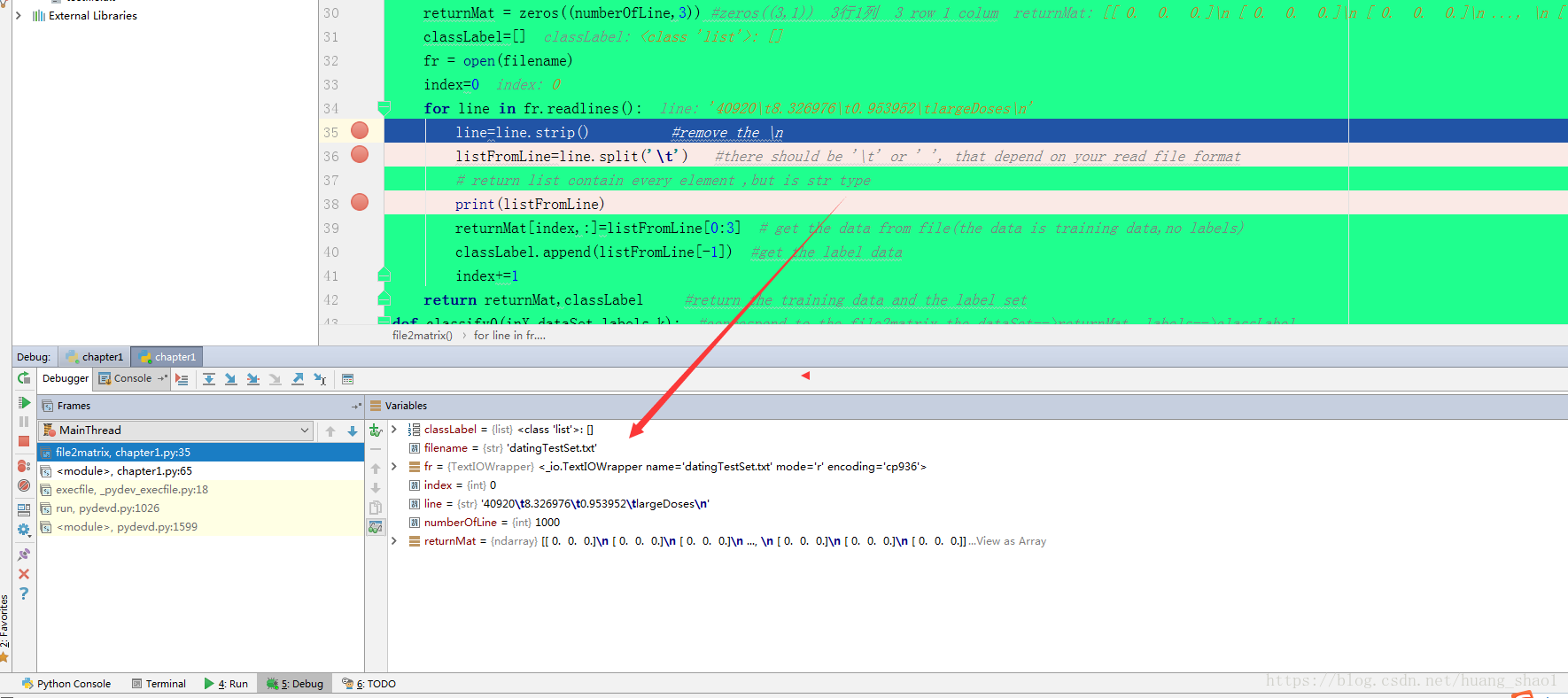Open debugger help question mark

[24, 593]
